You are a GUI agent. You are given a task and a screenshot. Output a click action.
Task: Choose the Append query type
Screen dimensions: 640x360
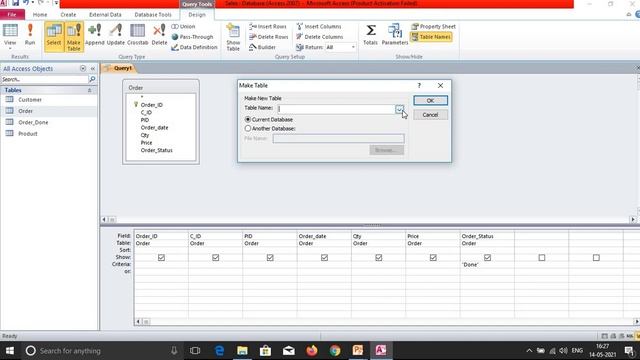95,35
